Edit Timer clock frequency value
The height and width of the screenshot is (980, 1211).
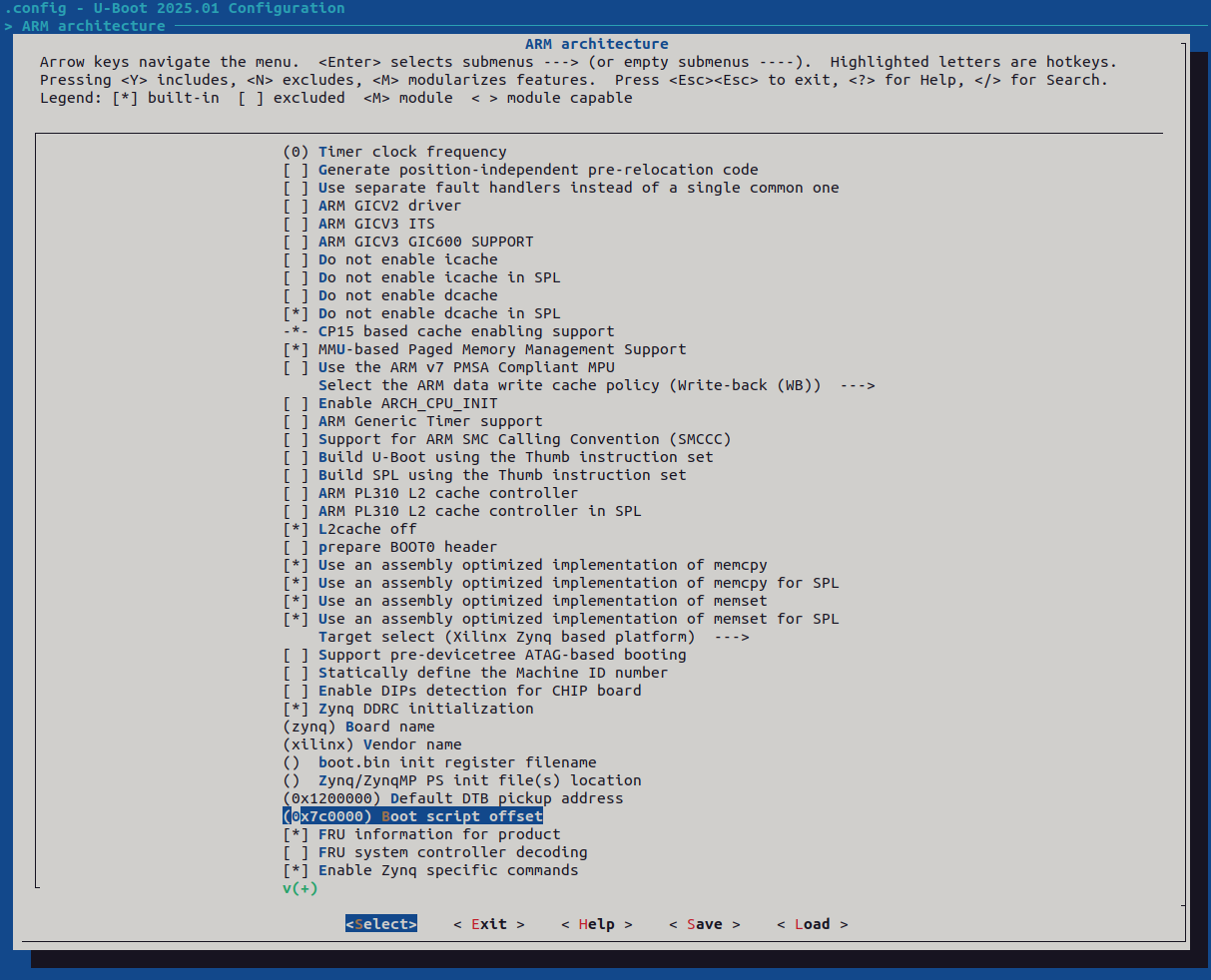(394, 152)
